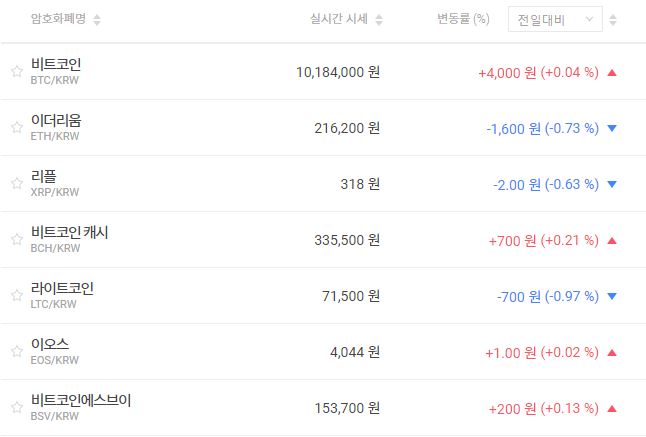Click Ethereum's blue down-triangle indicator
This screenshot has height=437, width=646.
[x=612, y=128]
